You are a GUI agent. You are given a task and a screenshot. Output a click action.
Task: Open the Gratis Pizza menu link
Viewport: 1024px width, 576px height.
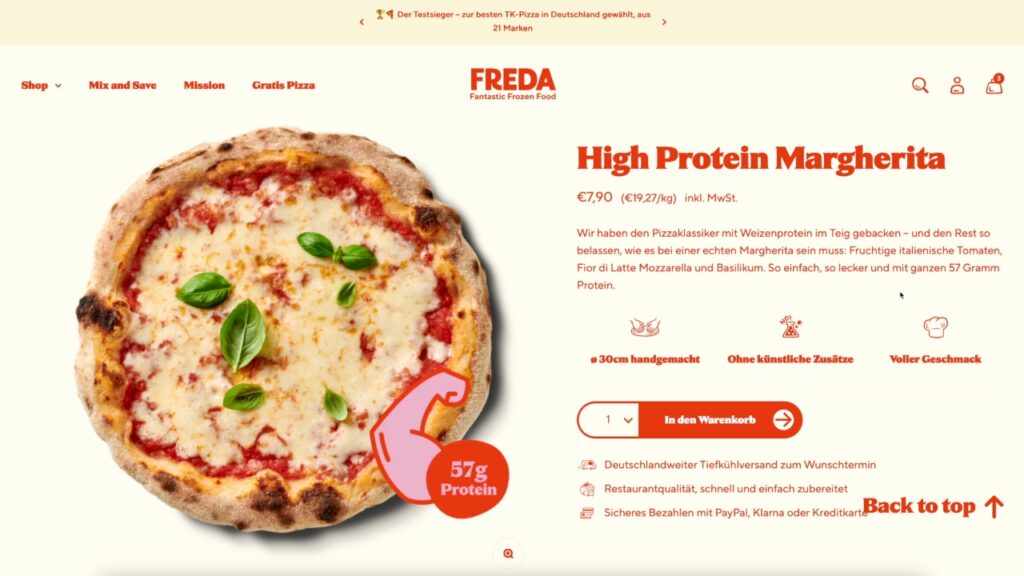point(283,86)
